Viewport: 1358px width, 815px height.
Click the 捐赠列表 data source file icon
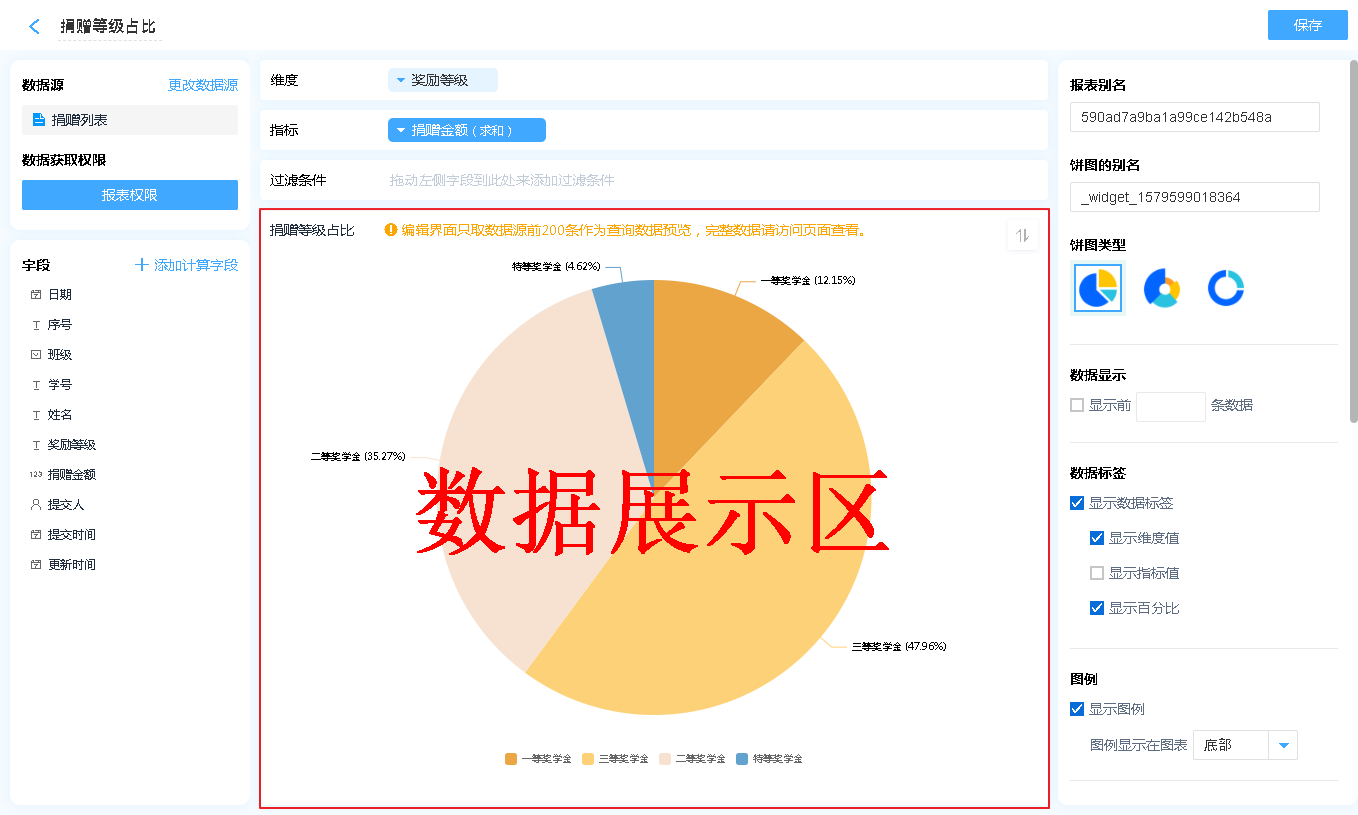click(x=39, y=120)
